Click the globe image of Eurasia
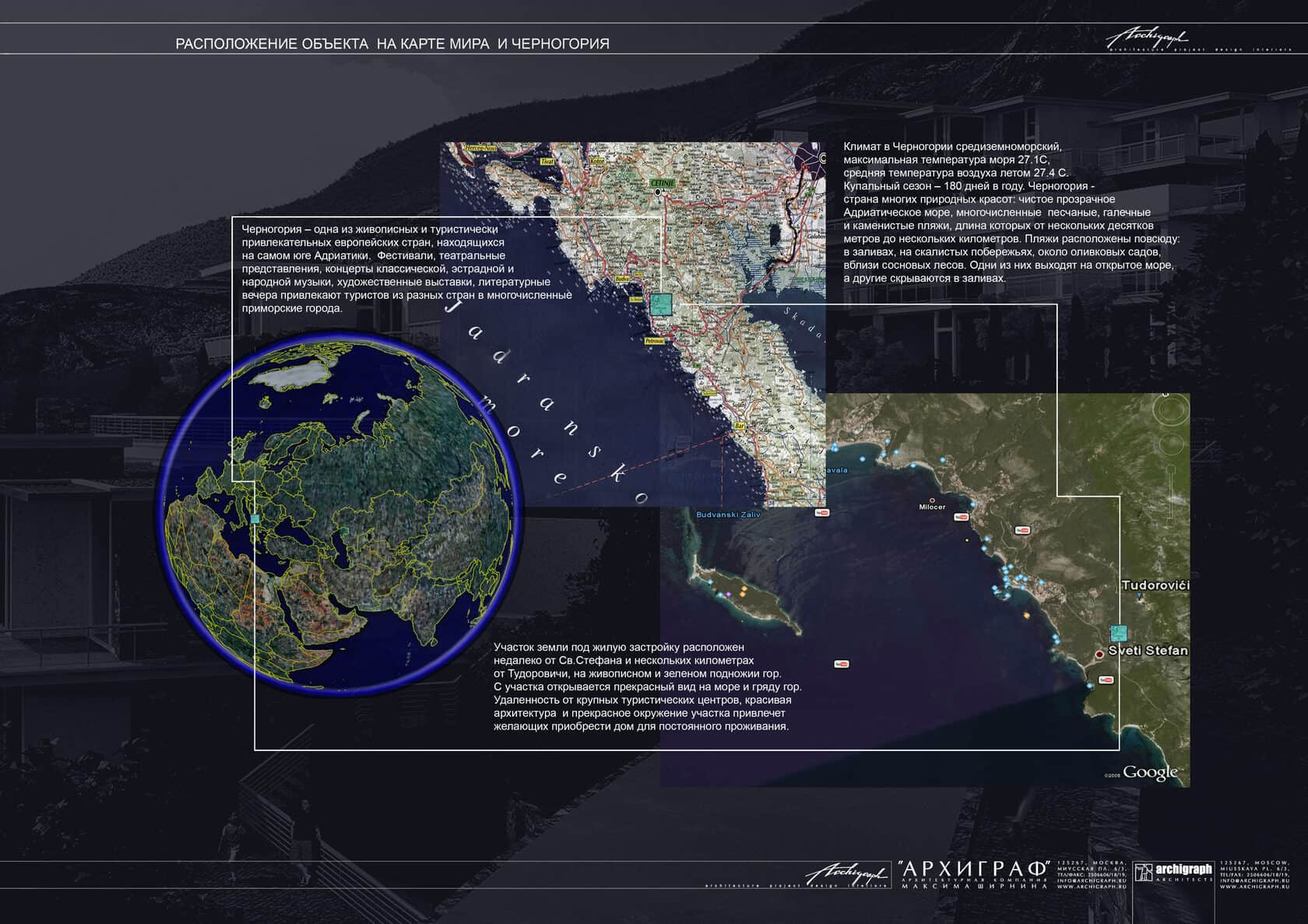 [338, 512]
